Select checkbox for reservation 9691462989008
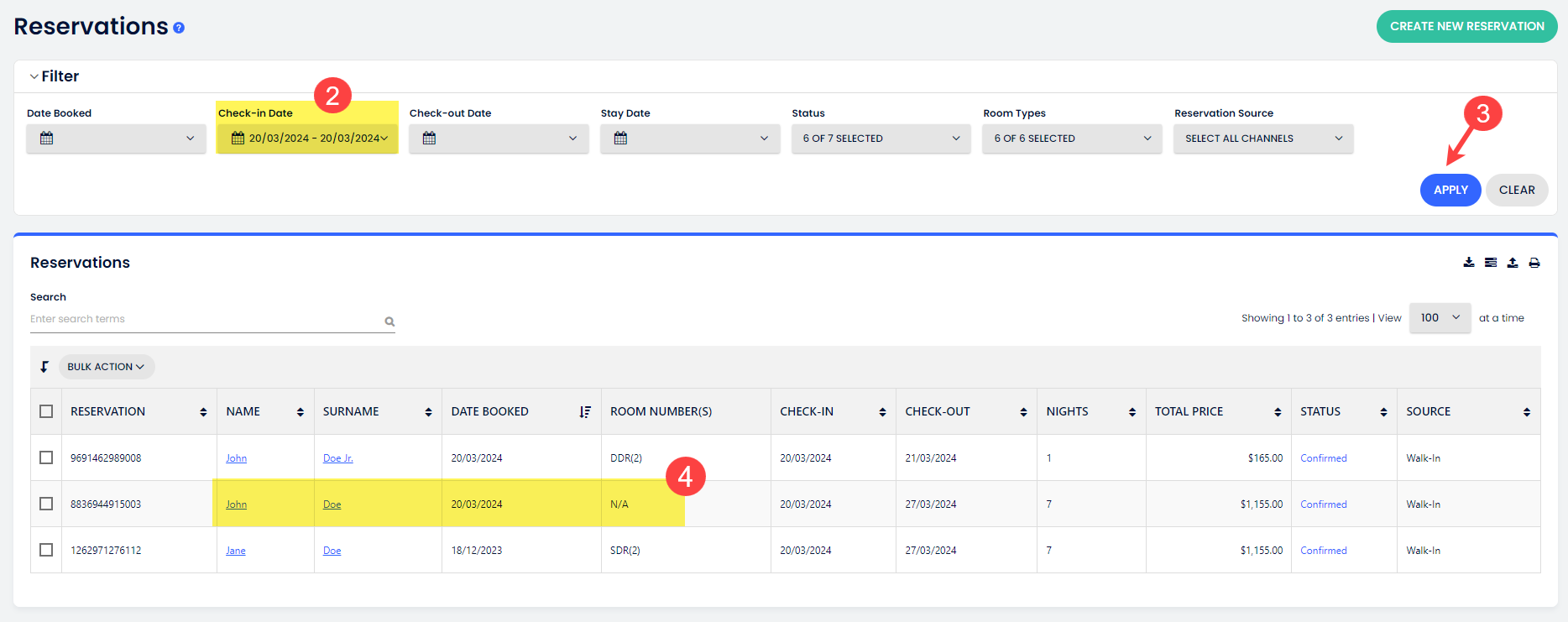 [x=46, y=457]
